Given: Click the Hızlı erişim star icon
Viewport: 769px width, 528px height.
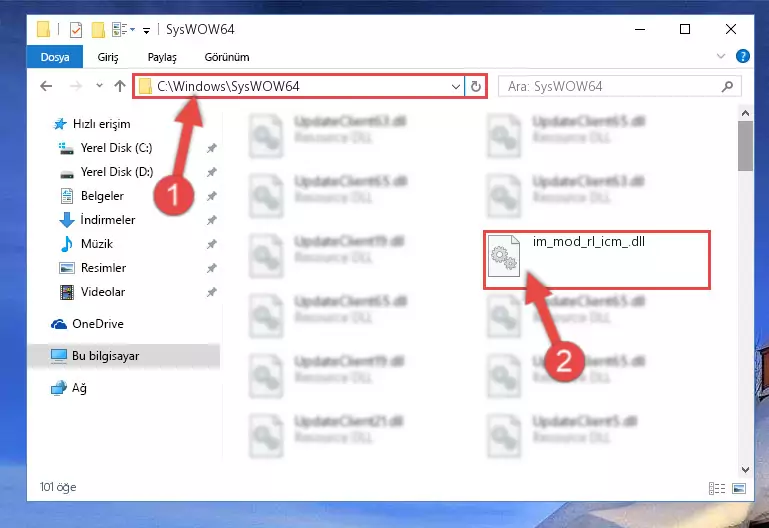Looking at the screenshot, I should 60,124.
